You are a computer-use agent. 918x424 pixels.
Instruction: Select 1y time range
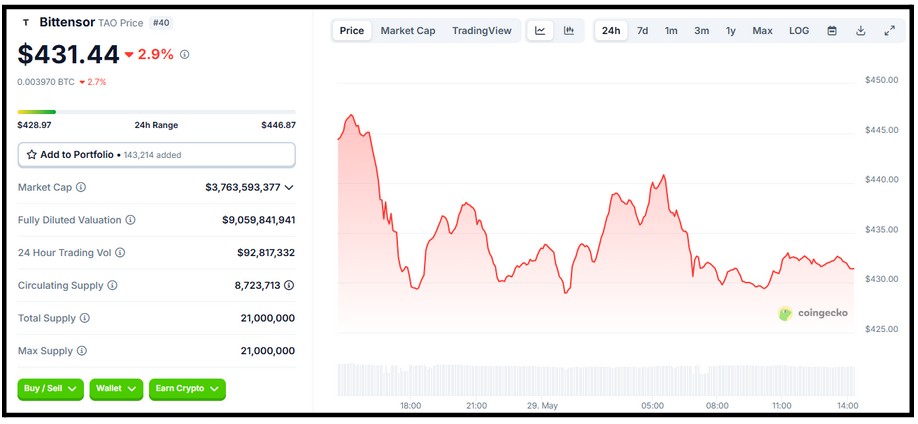(x=731, y=31)
